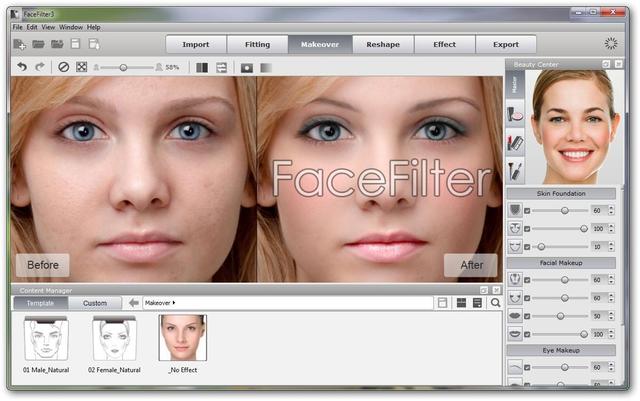
Task: Toggle checkbox for Skin Foundation row valued 100
Action: (527, 229)
